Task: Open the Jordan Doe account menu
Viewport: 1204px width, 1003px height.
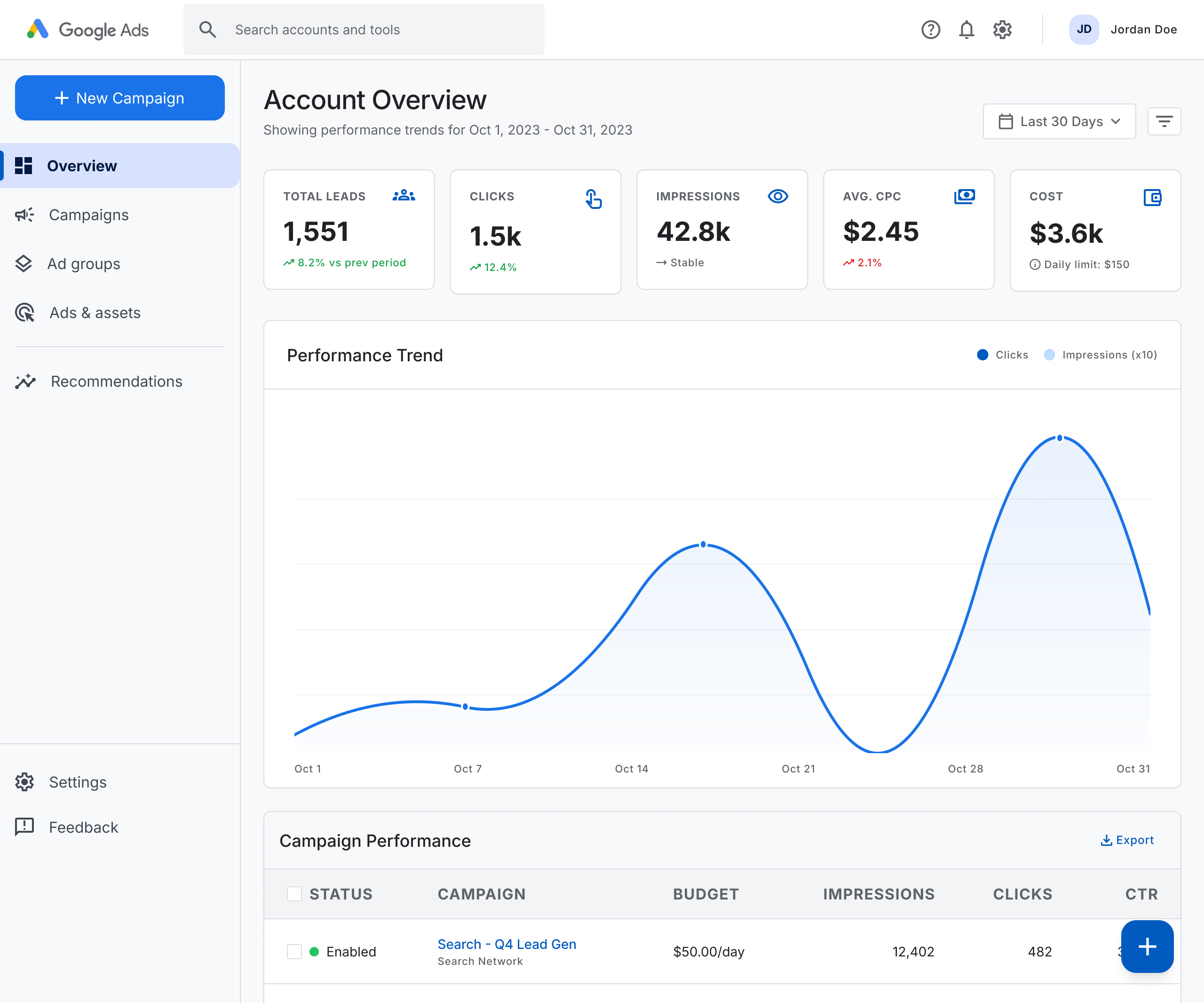Action: click(1123, 30)
